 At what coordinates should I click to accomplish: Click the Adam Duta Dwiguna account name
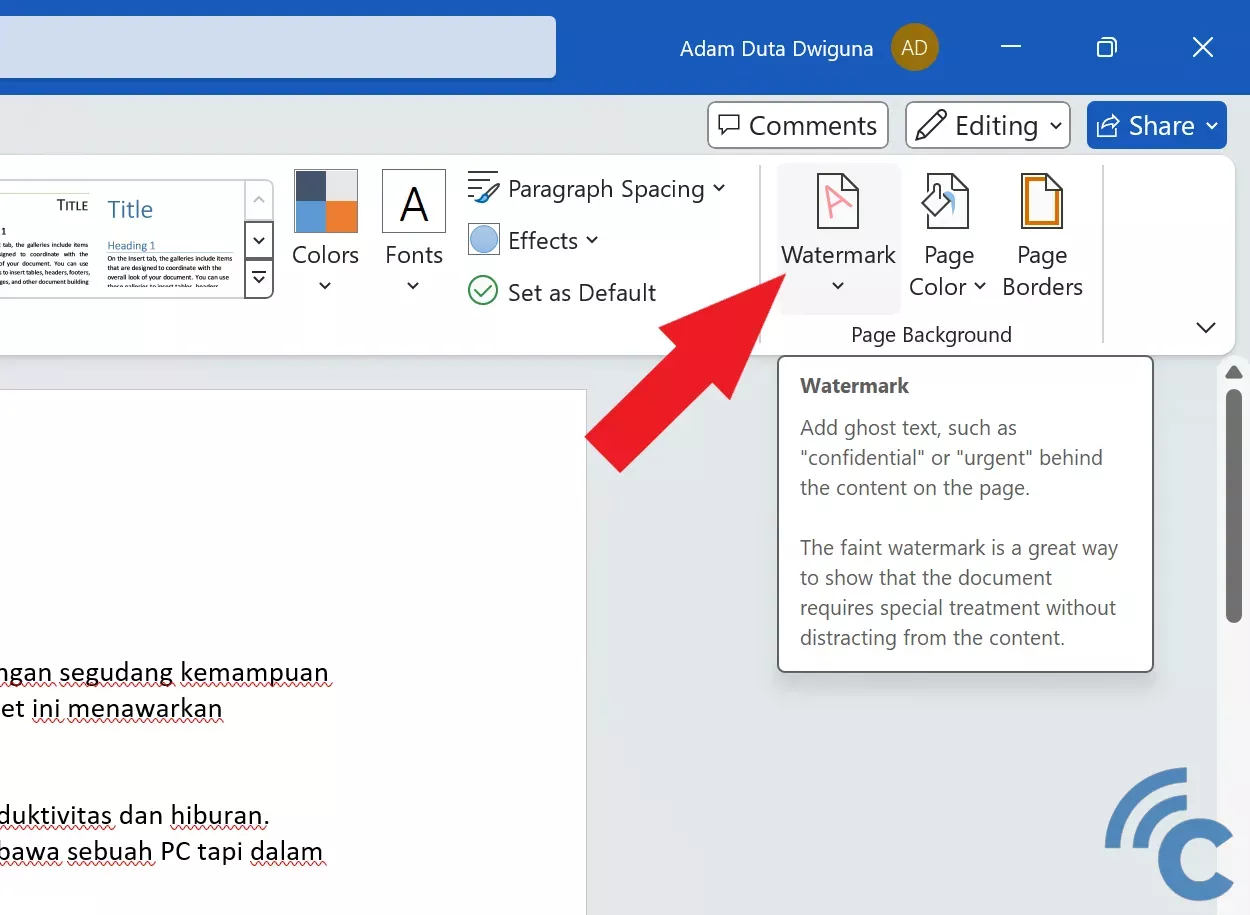[776, 48]
